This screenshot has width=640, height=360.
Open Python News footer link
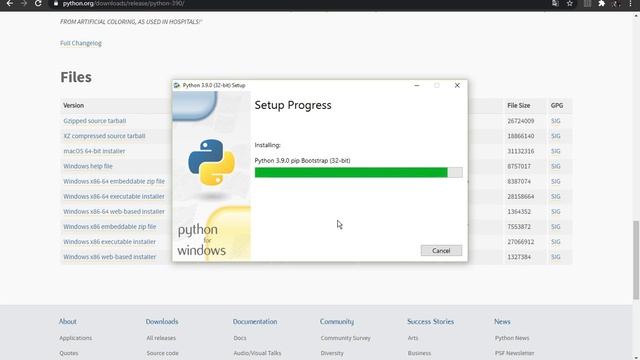pos(512,338)
